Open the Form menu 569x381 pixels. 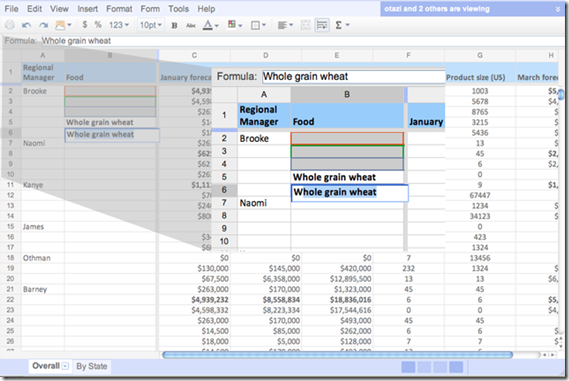tap(150, 9)
